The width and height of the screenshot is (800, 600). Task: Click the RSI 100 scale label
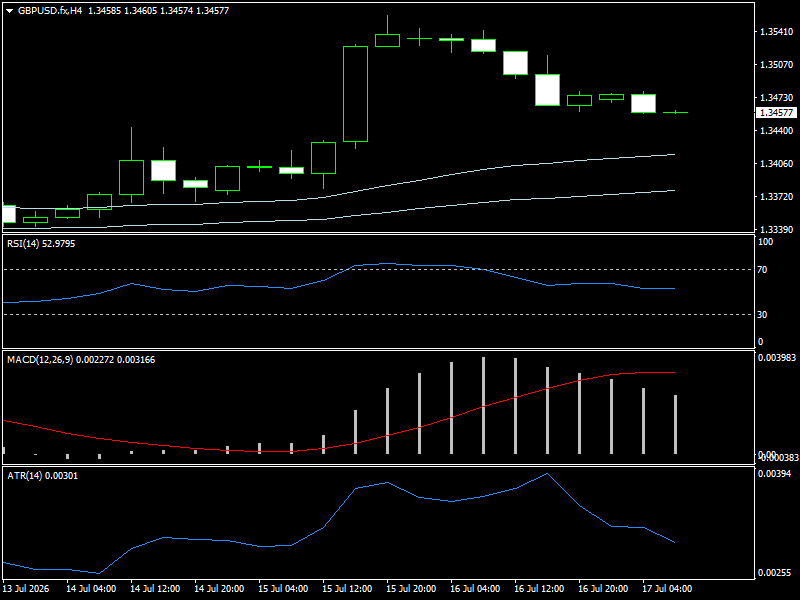(765, 242)
